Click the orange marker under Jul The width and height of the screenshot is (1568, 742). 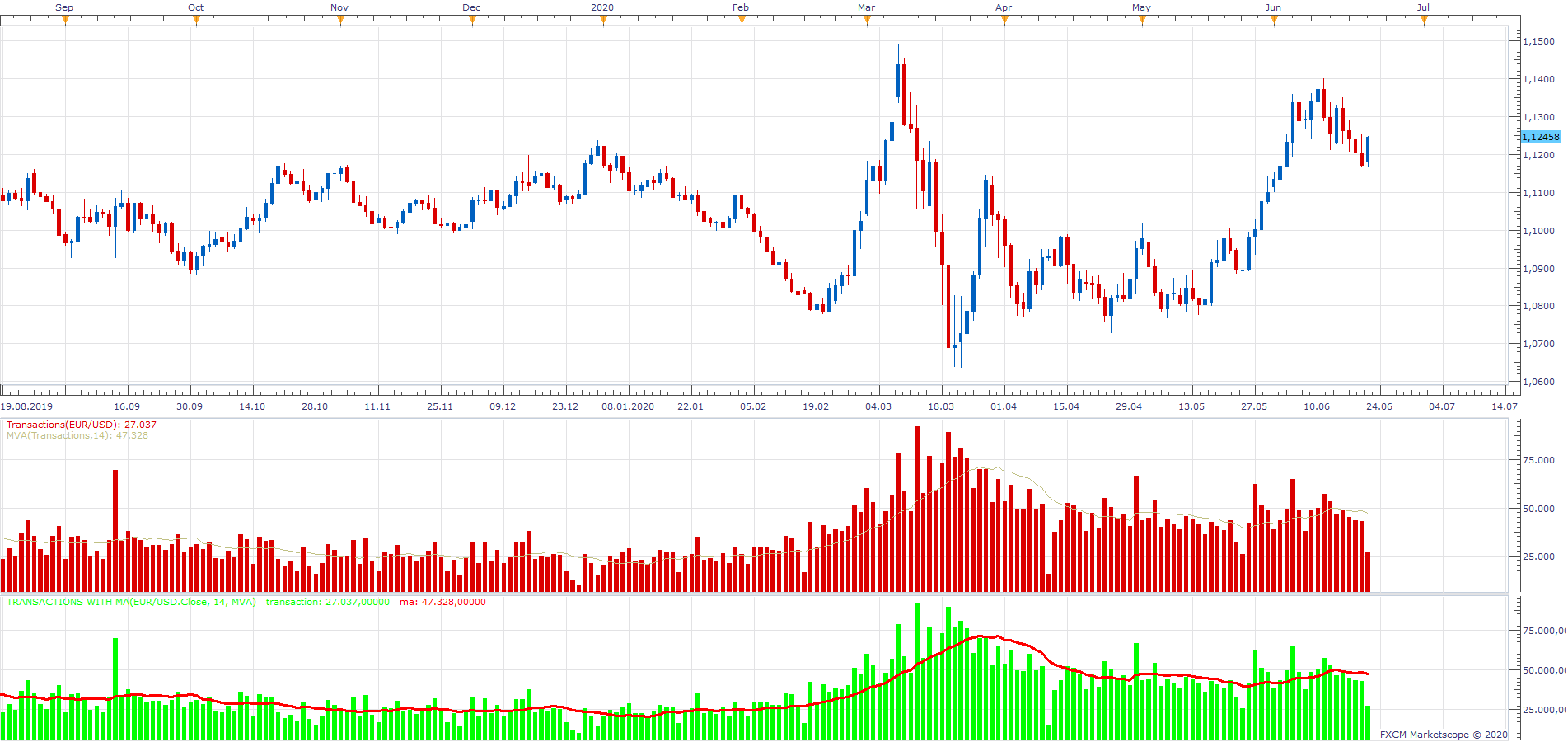1424,20
